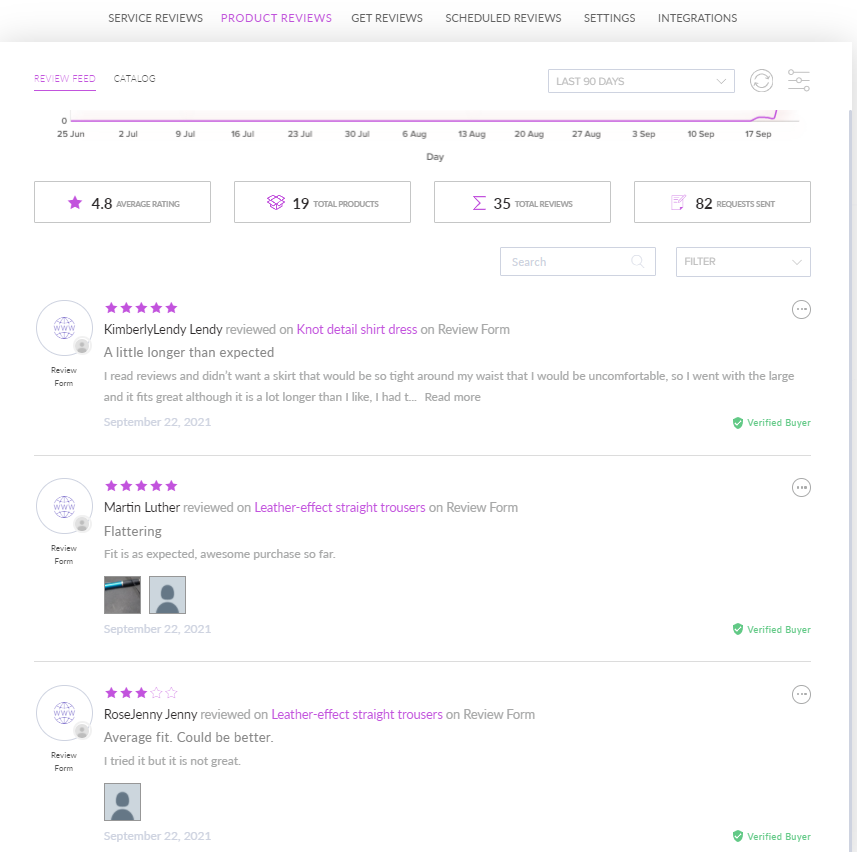This screenshot has height=852, width=857.
Task: Click reviewer name RoseJenny Jenny
Action: [x=150, y=715]
